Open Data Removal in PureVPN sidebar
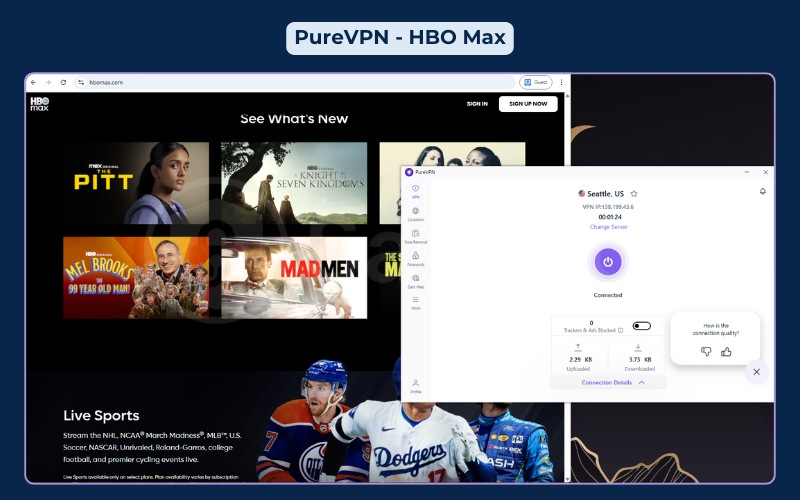800x500 pixels. click(415, 237)
